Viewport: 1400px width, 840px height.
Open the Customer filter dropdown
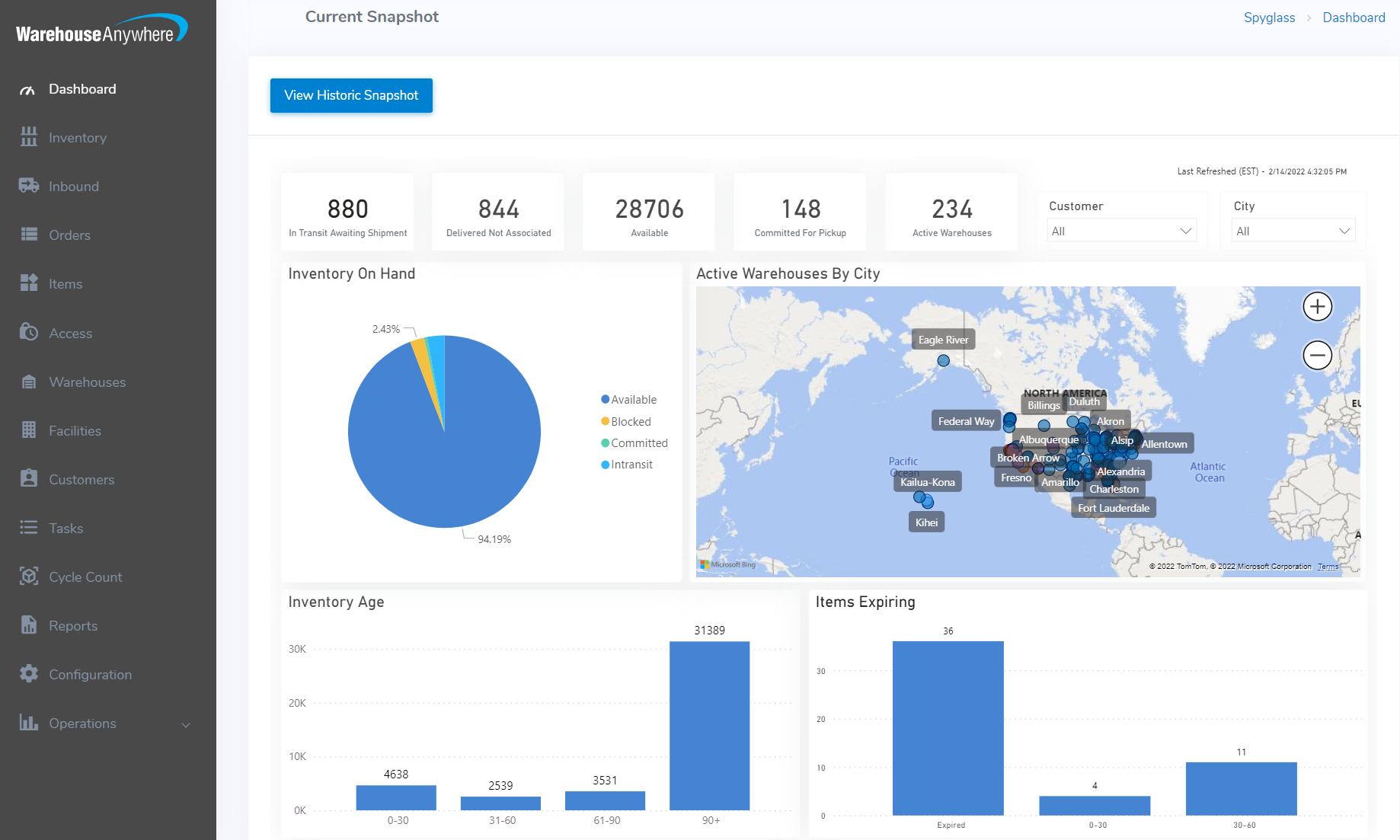point(1120,230)
